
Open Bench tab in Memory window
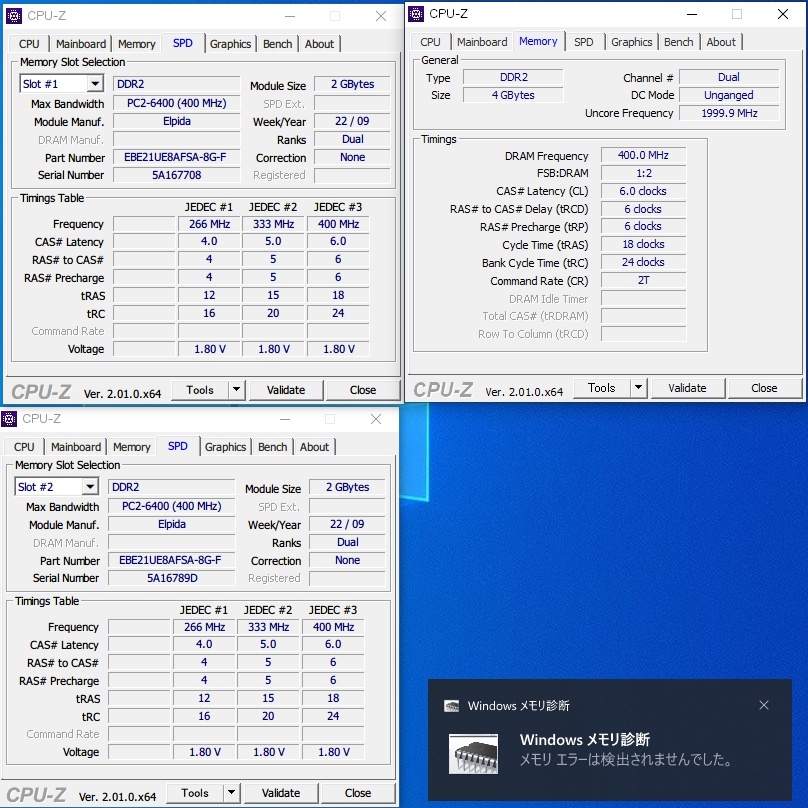coord(679,42)
